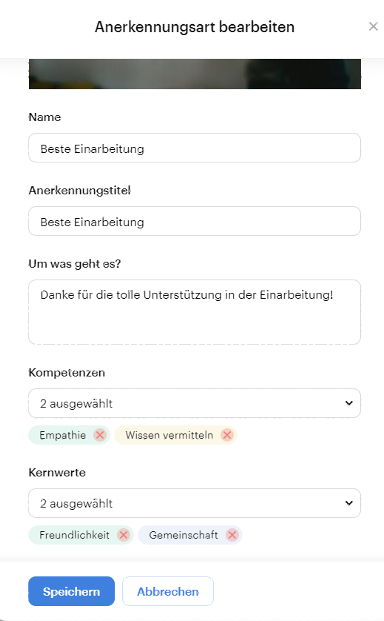Remove the Wissen vermitteln tag
Viewport: 384px width, 621px height.
pyautogui.click(x=227, y=435)
